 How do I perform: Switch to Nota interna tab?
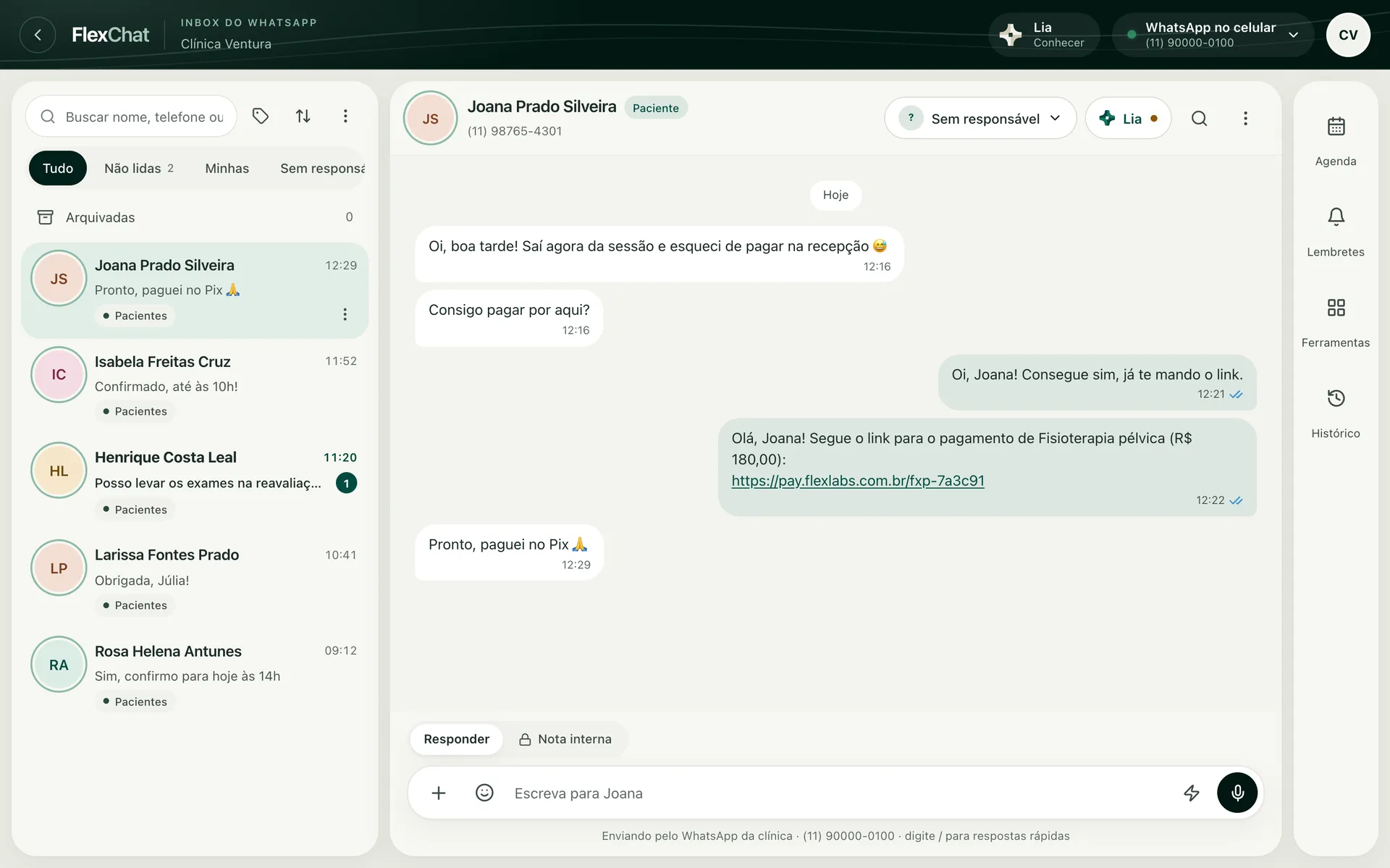point(565,739)
